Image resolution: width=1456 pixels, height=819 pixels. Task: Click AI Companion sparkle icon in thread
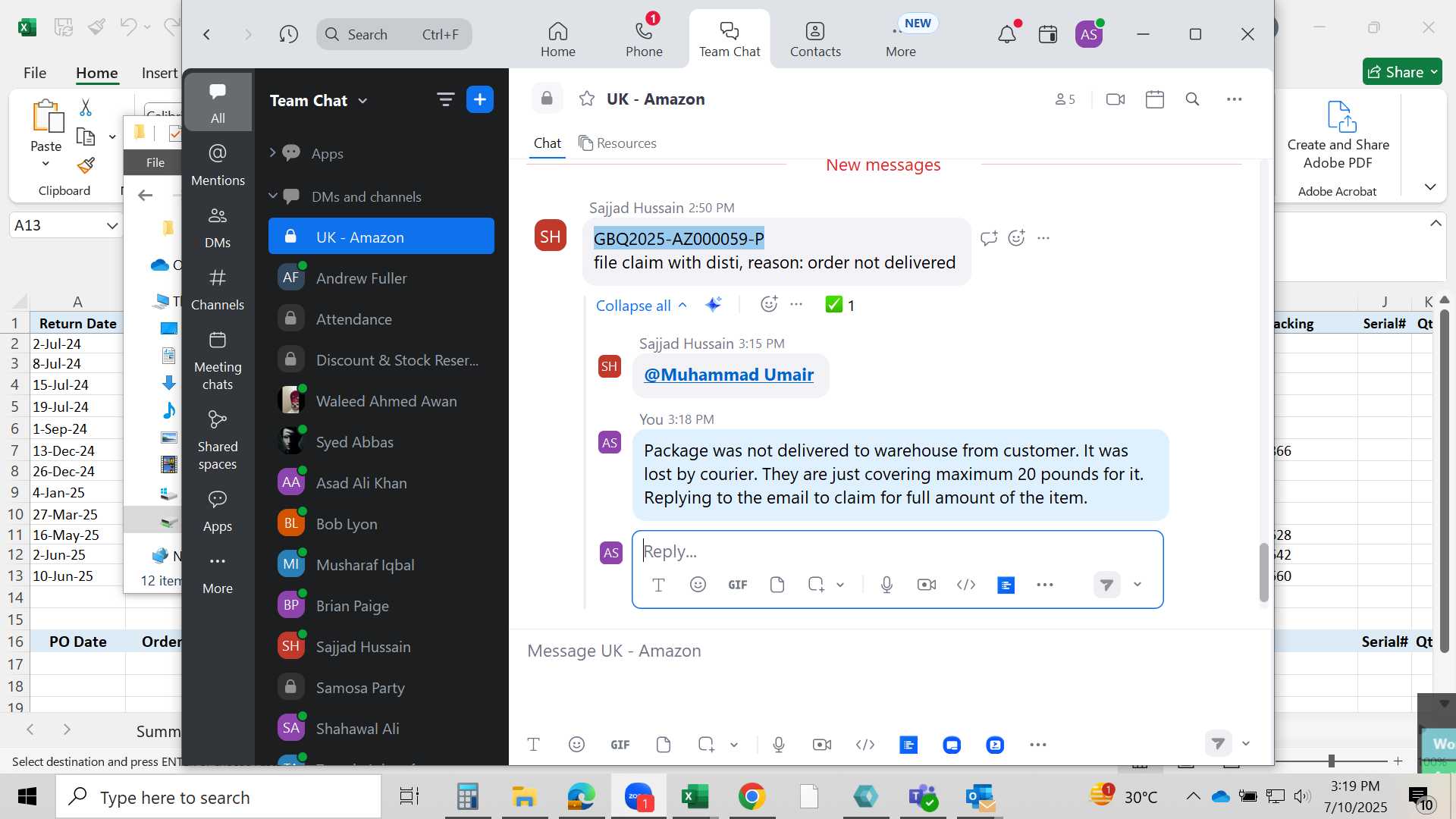[713, 305]
